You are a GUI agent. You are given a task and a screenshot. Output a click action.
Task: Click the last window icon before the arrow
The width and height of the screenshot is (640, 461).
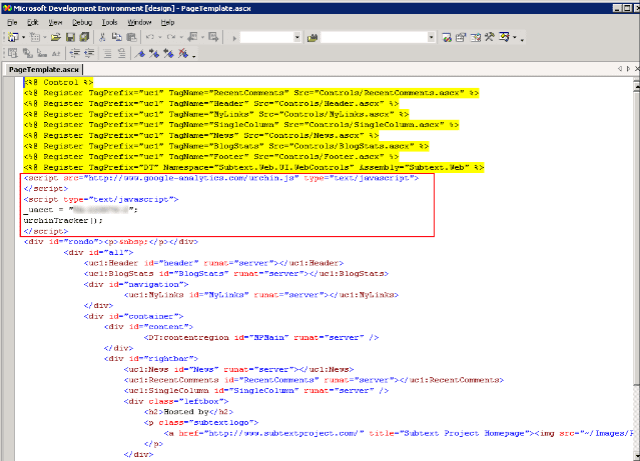(x=504, y=38)
